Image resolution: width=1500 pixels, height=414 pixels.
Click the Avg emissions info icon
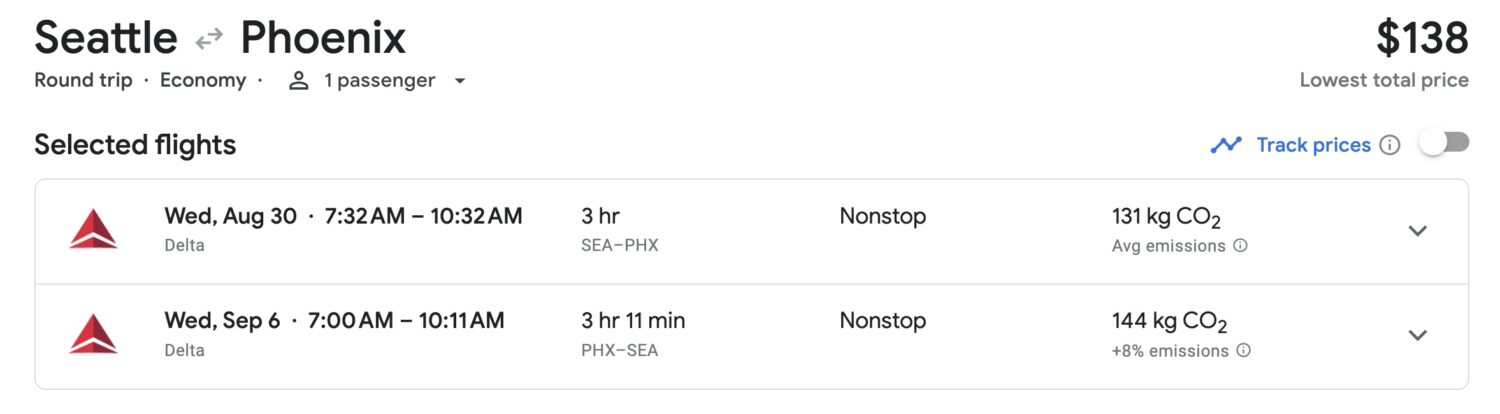(x=1240, y=246)
